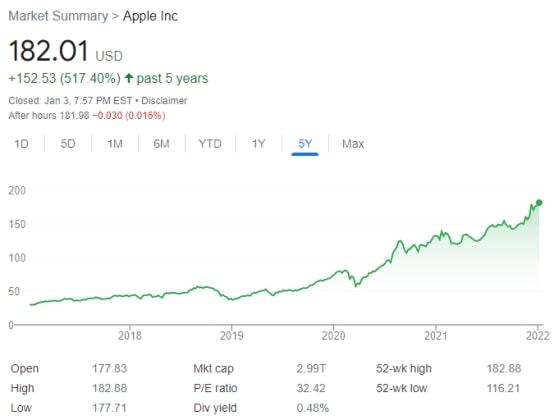Click the Apple Inc title text
This screenshot has width=554, height=420.
tap(151, 16)
